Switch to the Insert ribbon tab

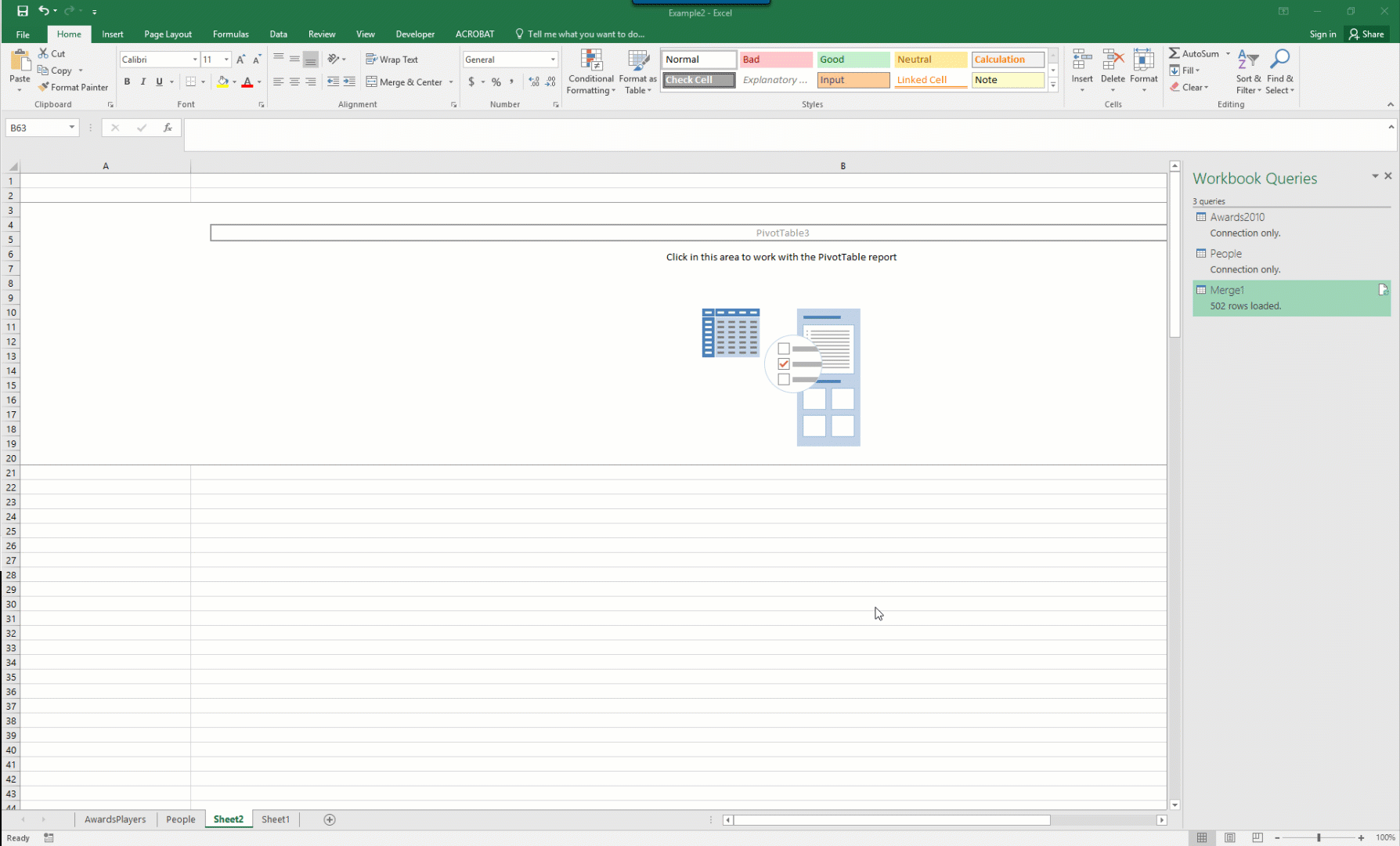tap(113, 34)
